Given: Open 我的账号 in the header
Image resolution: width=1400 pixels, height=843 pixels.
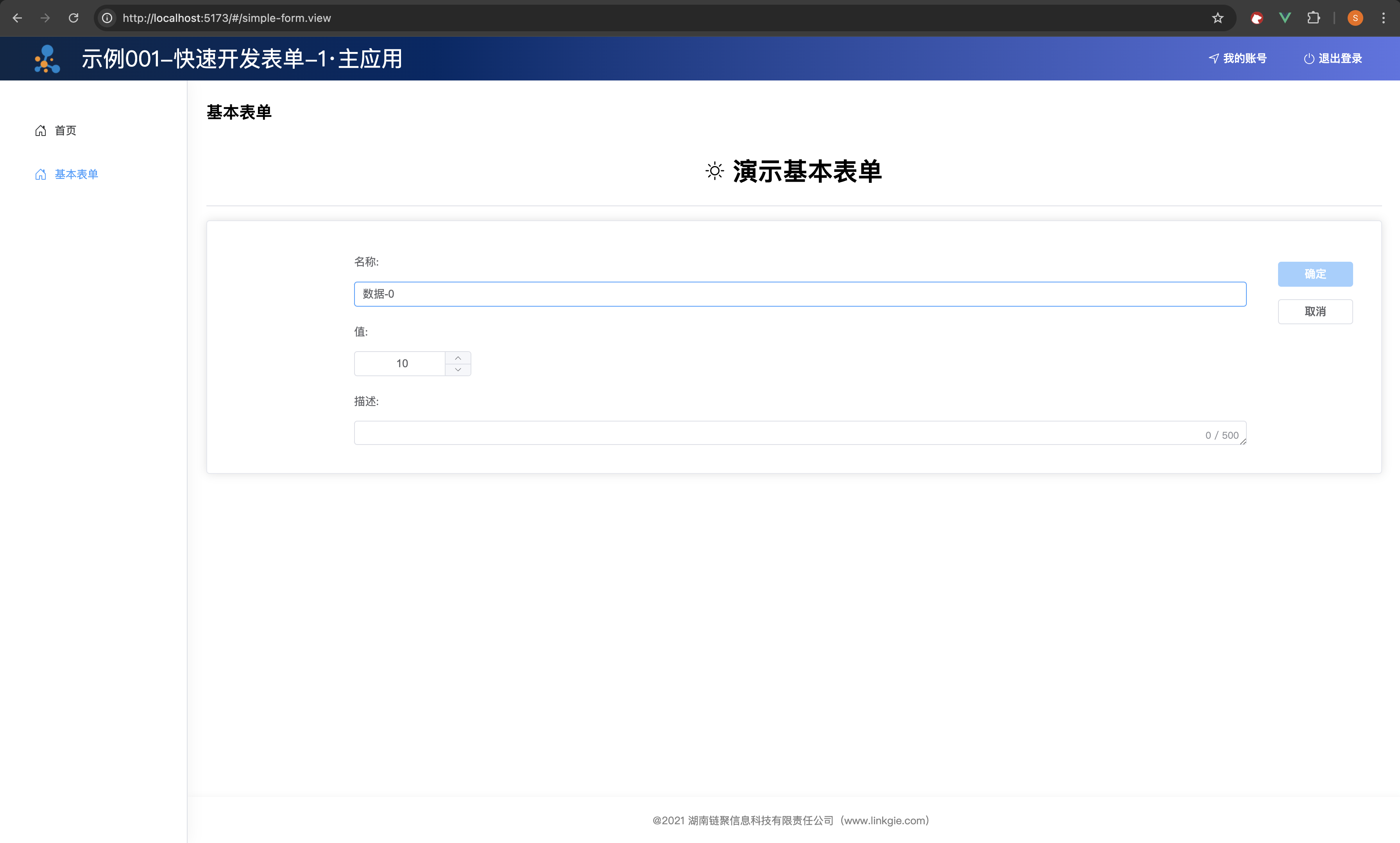Looking at the screenshot, I should tap(1237, 59).
